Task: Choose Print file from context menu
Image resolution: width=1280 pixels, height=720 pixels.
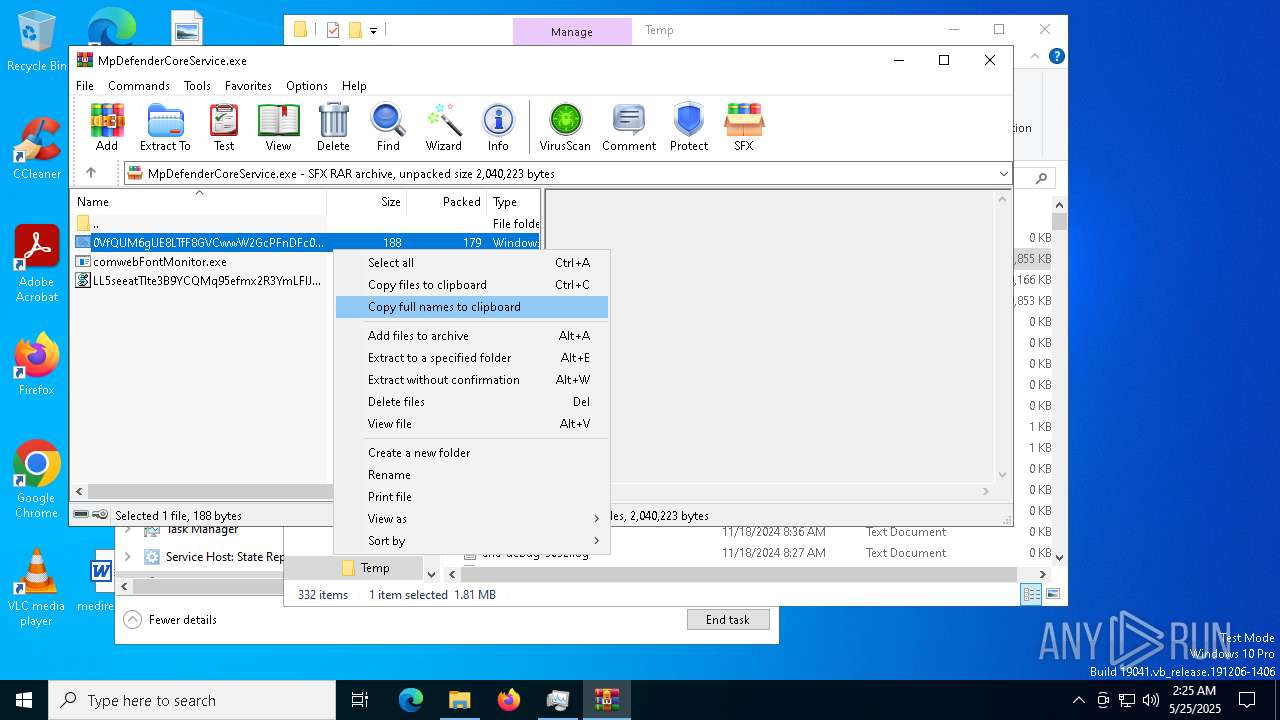Action: (472, 497)
